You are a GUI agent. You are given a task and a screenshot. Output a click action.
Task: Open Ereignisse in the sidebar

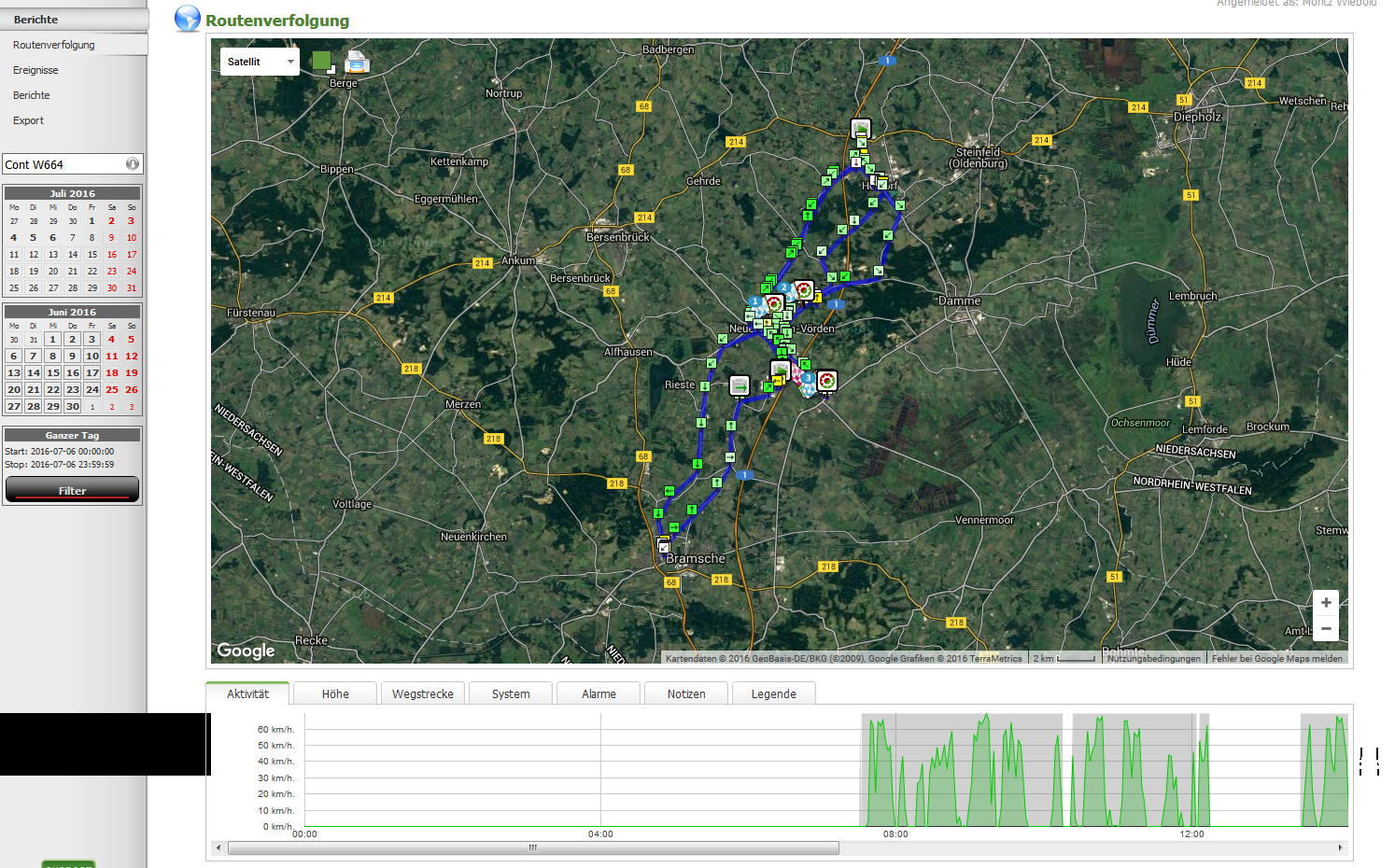coord(35,70)
